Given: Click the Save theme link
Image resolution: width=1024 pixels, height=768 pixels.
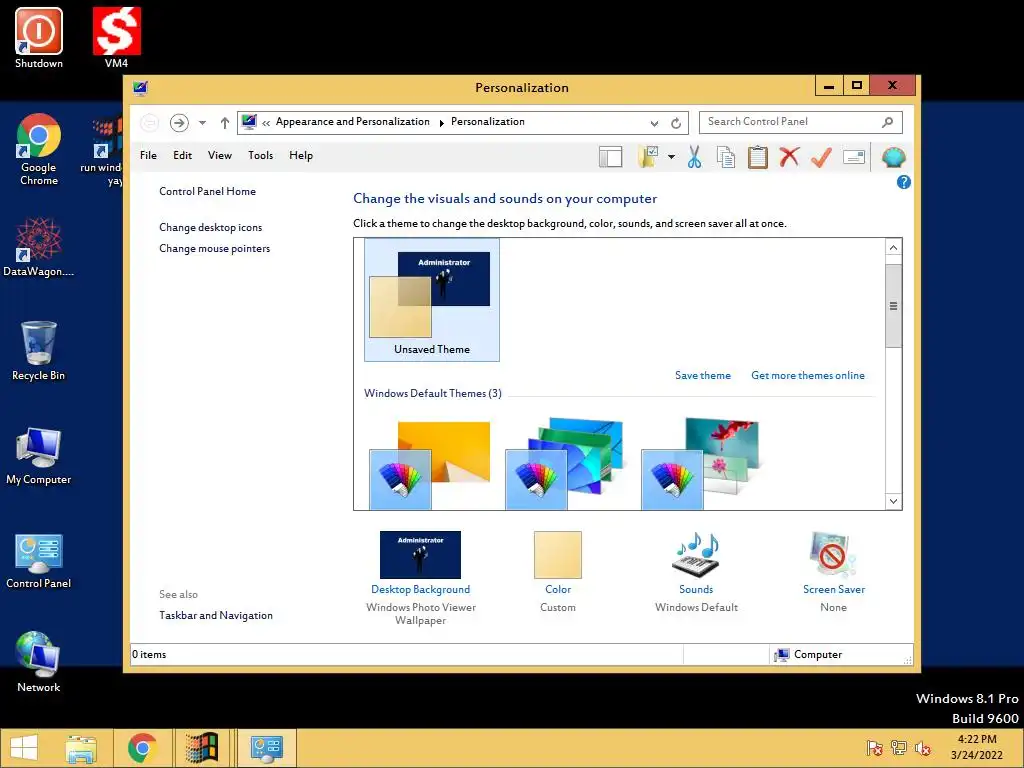Looking at the screenshot, I should 703,376.
